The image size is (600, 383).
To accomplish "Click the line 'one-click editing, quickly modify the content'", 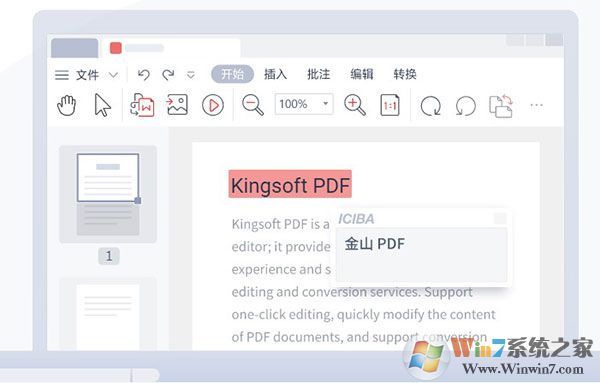I will (x=364, y=315).
